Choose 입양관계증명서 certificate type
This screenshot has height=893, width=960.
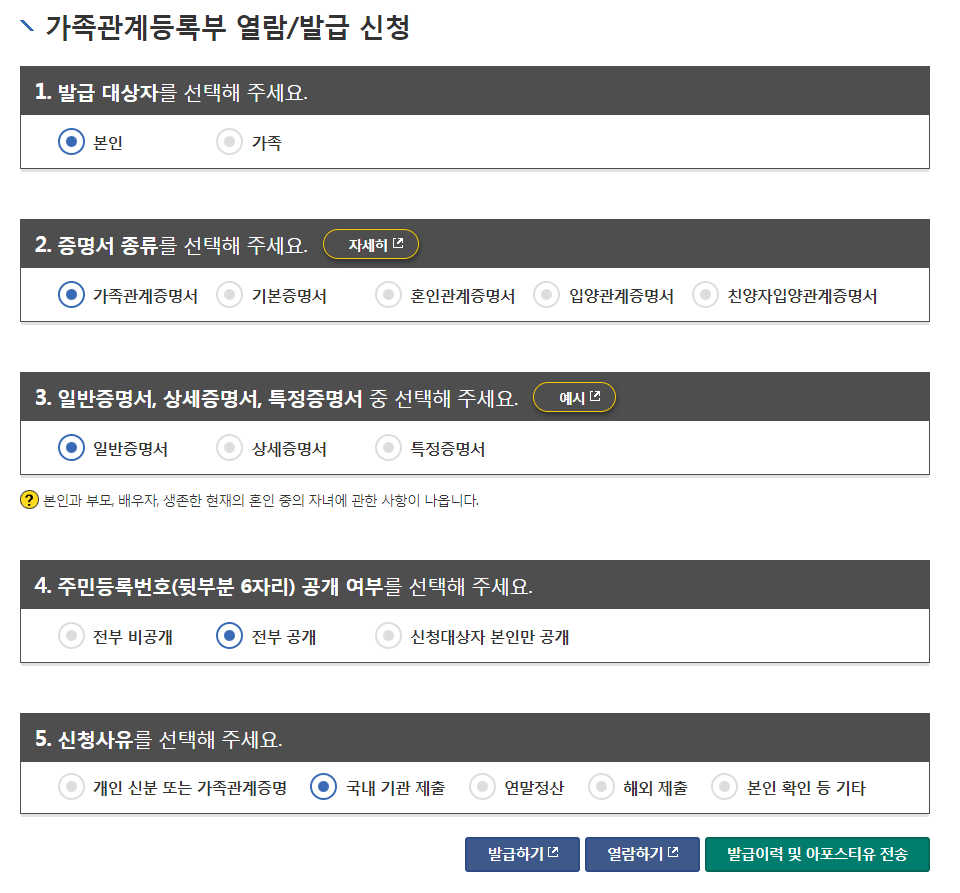(x=547, y=295)
